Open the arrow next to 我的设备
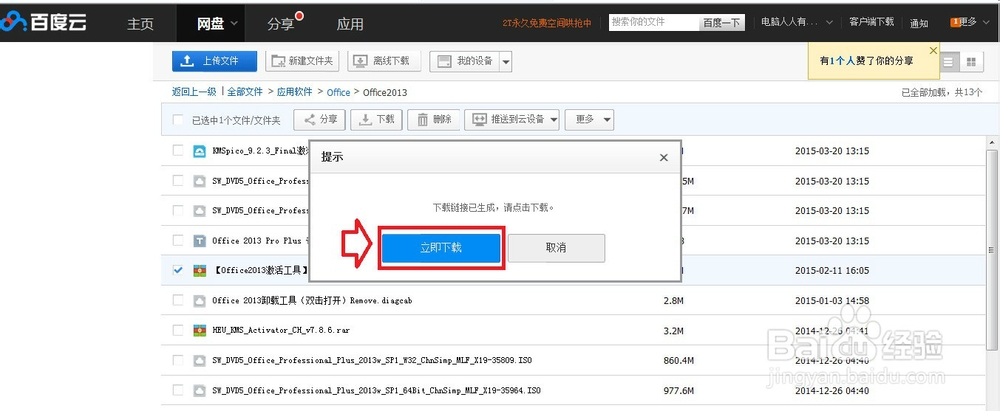This screenshot has width=1000, height=411. pyautogui.click(x=506, y=61)
